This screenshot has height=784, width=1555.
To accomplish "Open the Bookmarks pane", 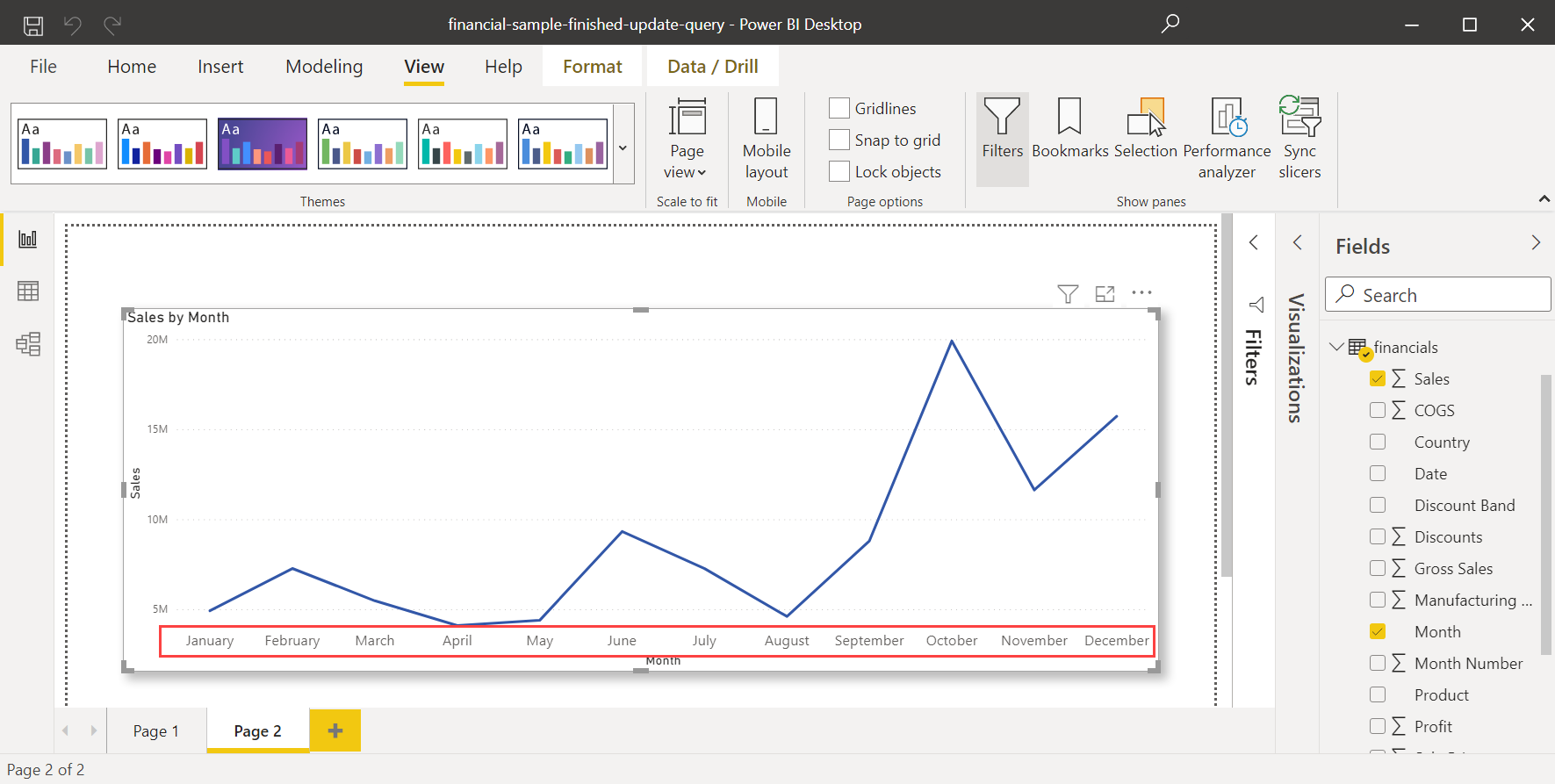I will pyautogui.click(x=1069, y=129).
